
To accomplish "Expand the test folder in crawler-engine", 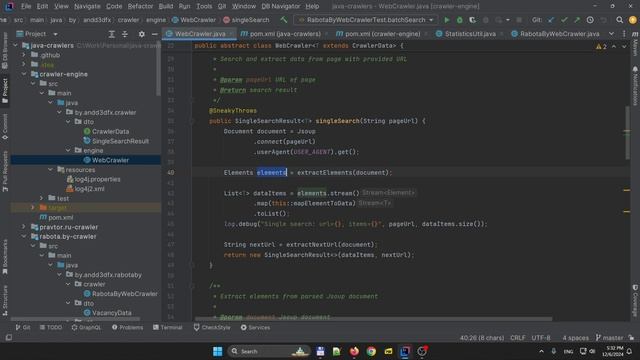I will [x=42, y=198].
